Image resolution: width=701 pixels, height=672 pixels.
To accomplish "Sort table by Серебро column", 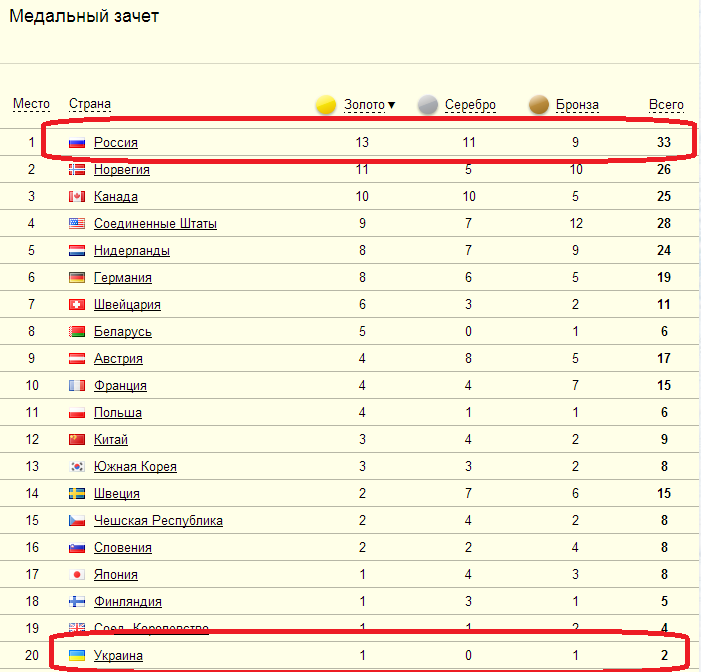I will 470,105.
